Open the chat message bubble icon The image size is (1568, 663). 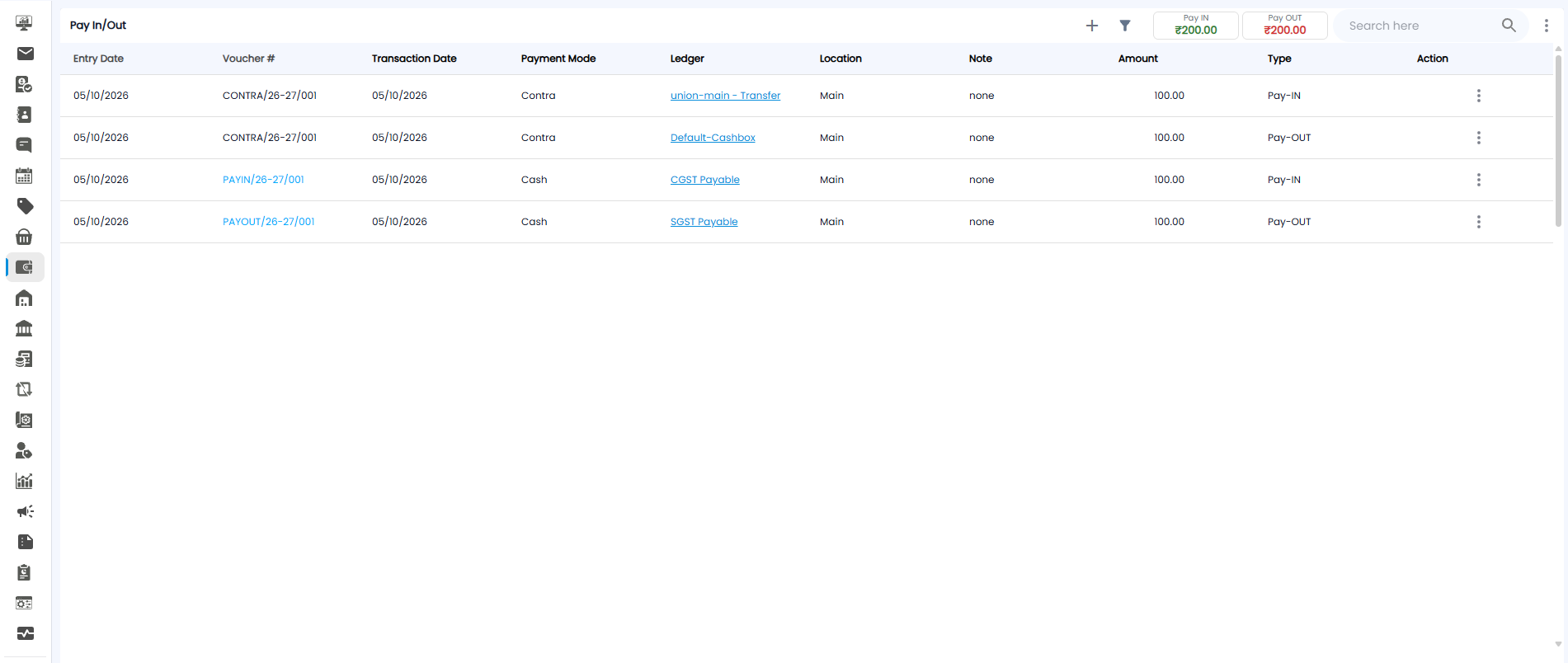(x=25, y=145)
